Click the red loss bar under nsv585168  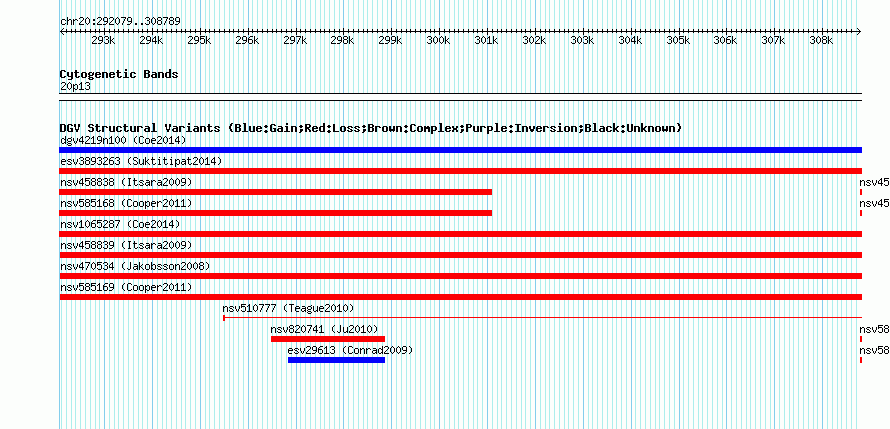pos(276,213)
